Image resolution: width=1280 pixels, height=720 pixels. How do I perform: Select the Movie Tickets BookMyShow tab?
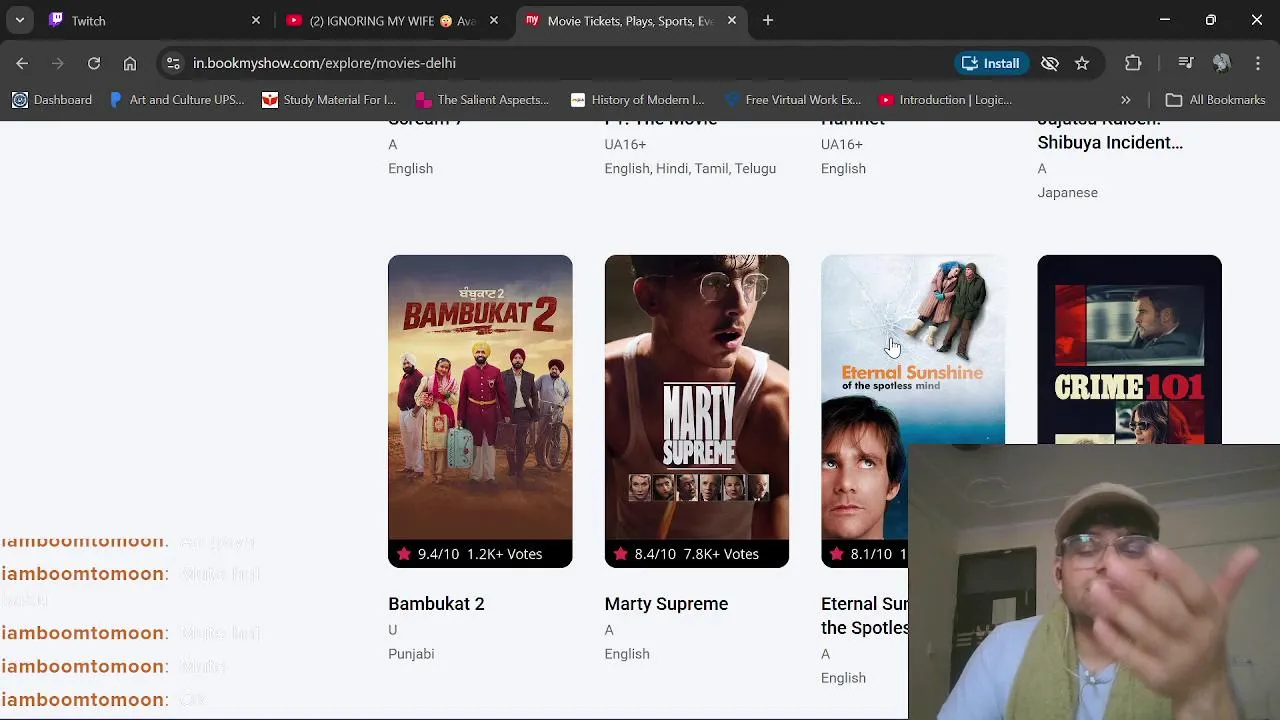631,20
